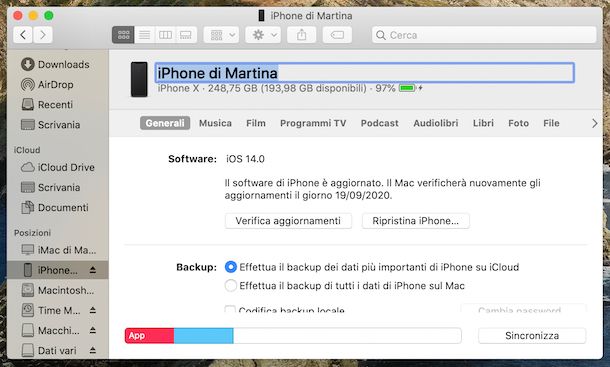Focus the Cerca search field
The width and height of the screenshot is (610, 367).
pos(484,35)
